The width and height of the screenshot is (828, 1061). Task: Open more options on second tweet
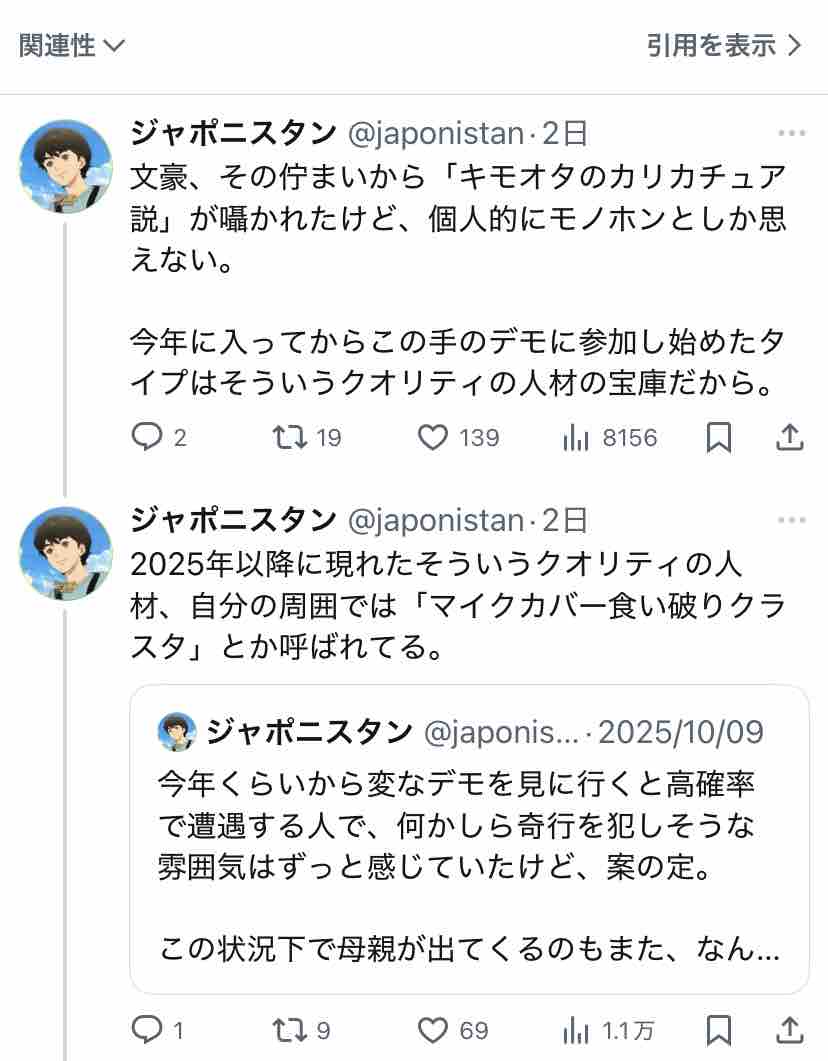791,521
